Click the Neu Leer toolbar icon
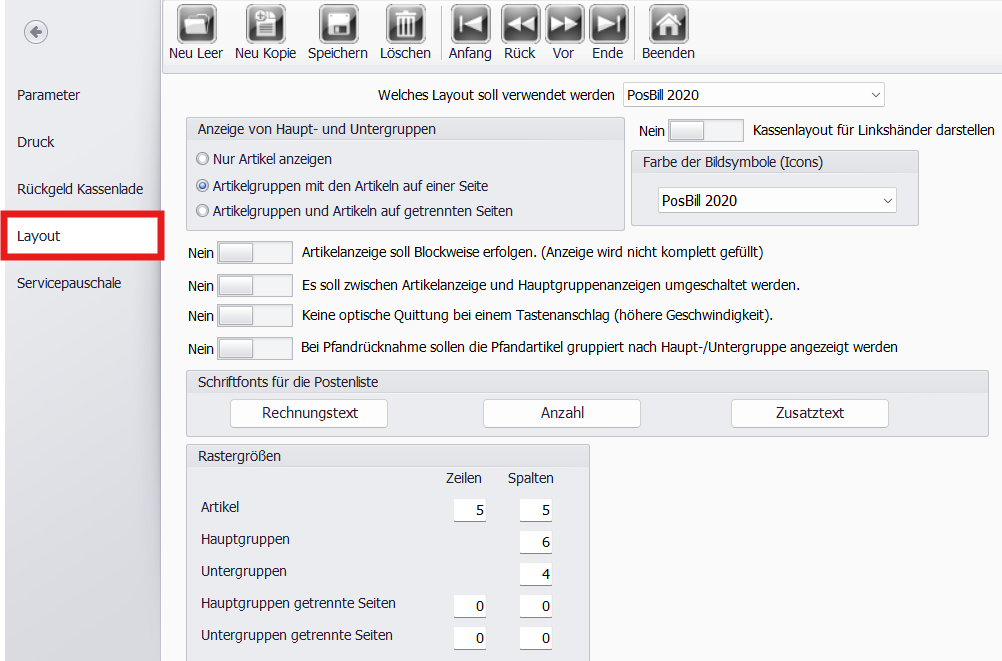 (196, 23)
